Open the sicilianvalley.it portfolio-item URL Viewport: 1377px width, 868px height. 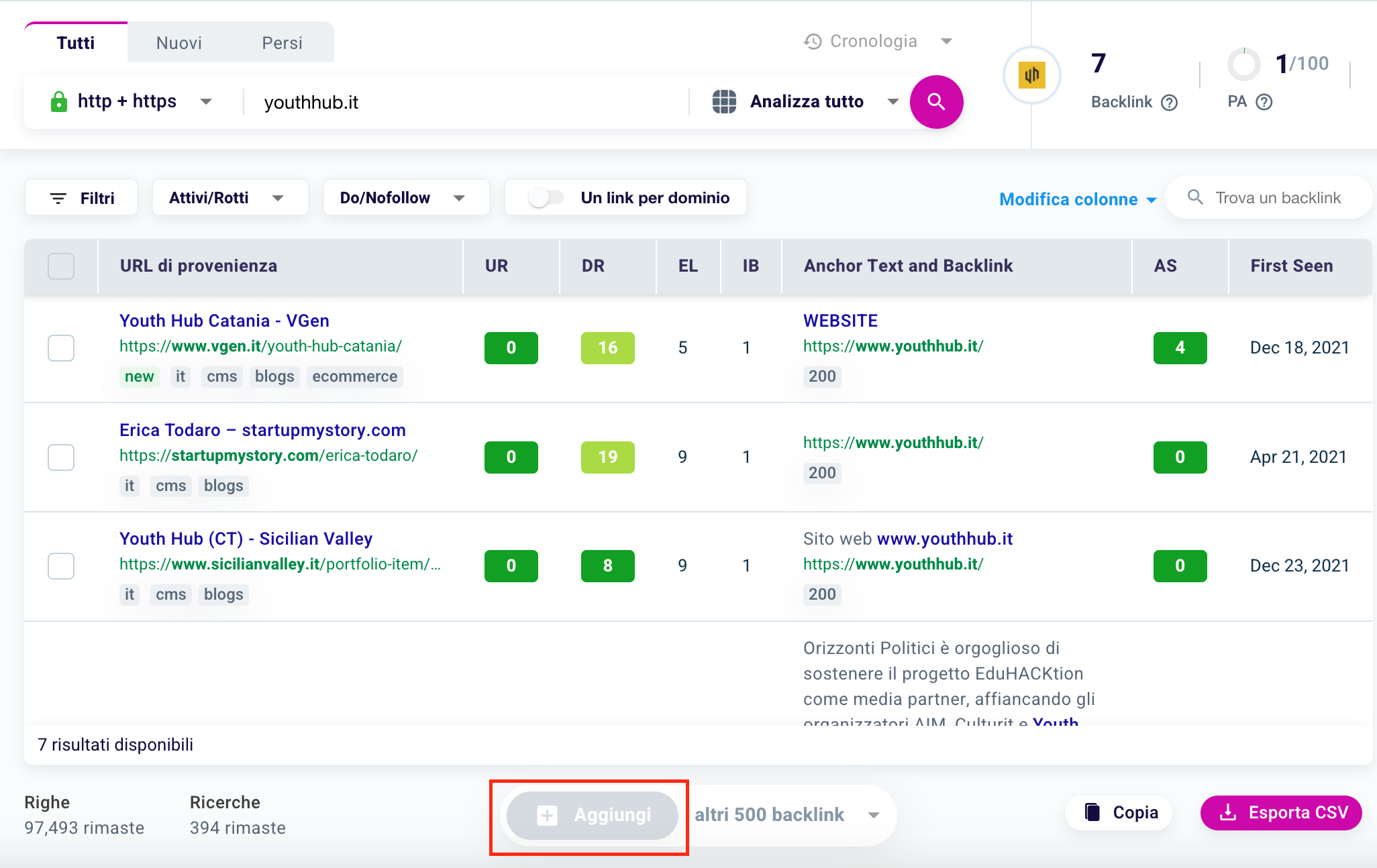click(x=280, y=564)
